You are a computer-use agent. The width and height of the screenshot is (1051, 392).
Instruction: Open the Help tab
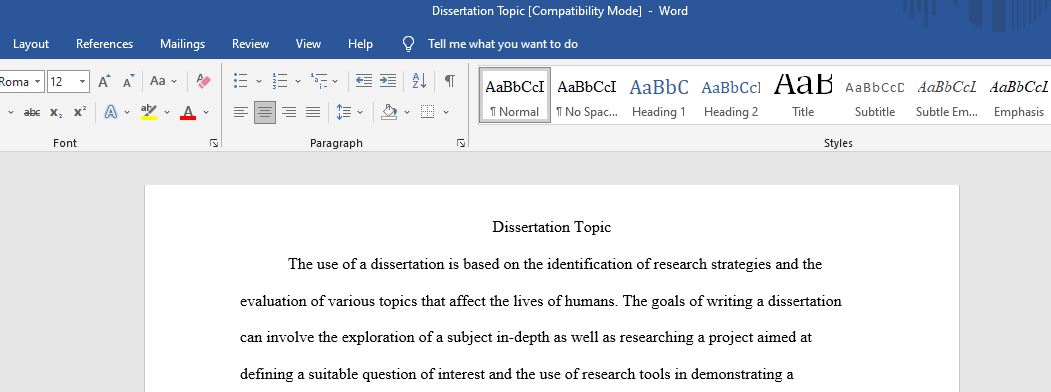[x=360, y=44]
